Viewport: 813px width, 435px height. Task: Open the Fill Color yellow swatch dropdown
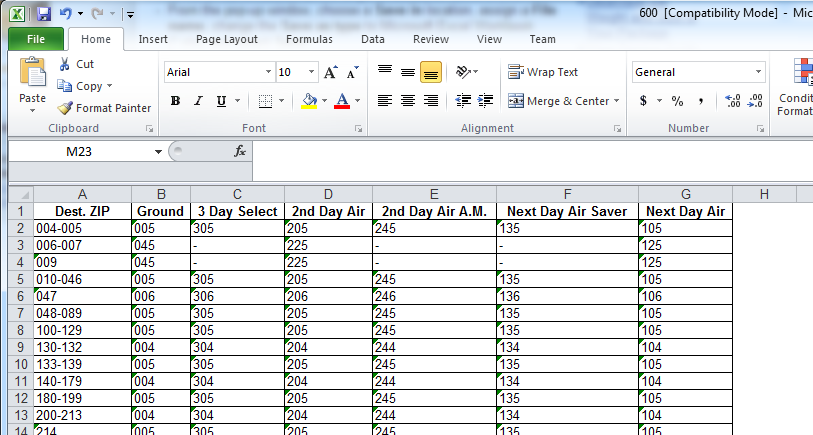pyautogui.click(x=324, y=101)
